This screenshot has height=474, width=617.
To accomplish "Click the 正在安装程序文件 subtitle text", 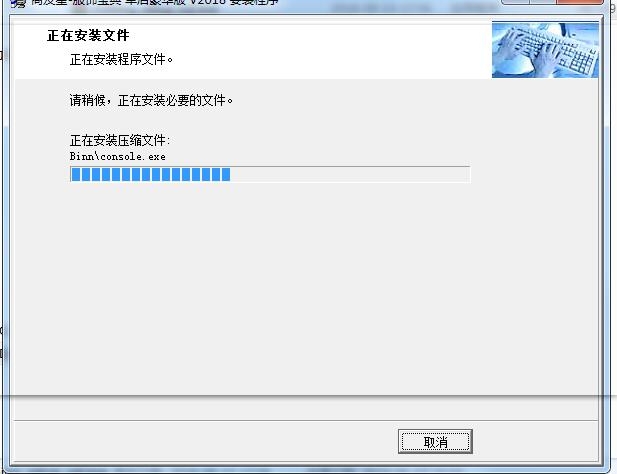I will tap(121, 59).
